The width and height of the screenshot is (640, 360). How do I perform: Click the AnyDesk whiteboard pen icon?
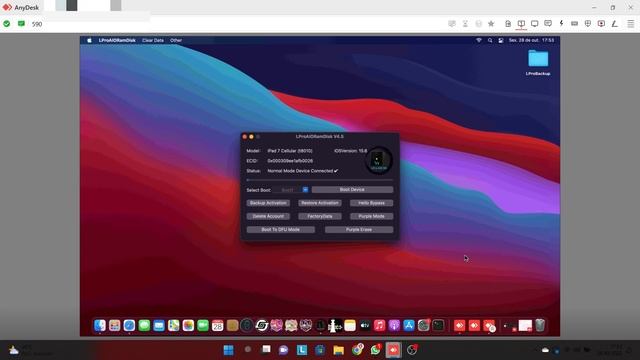[614, 24]
